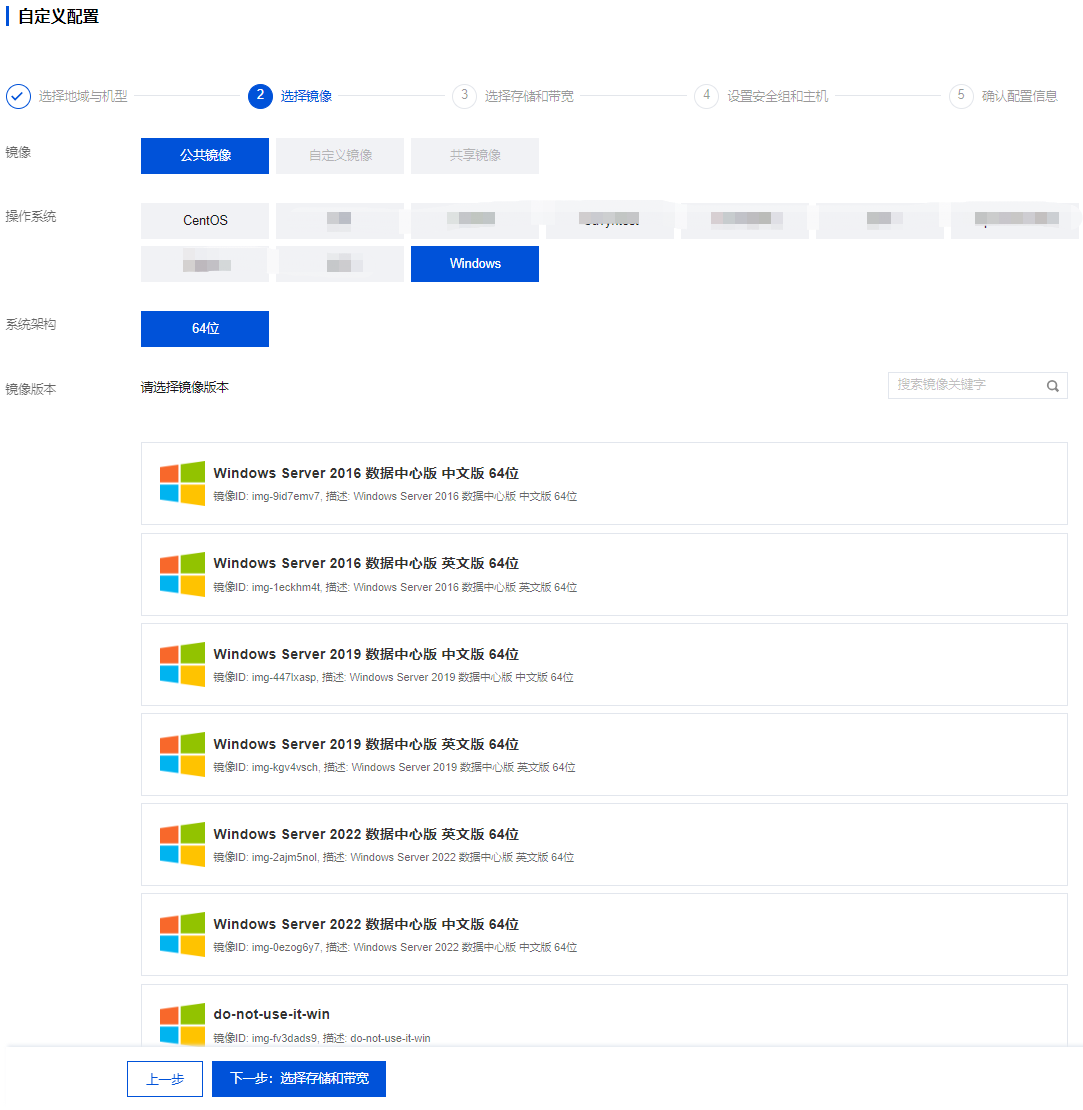Click Windows logo of Server 2019 中文版 image
Viewport: 1083px width, 1110px height.
pos(183,664)
